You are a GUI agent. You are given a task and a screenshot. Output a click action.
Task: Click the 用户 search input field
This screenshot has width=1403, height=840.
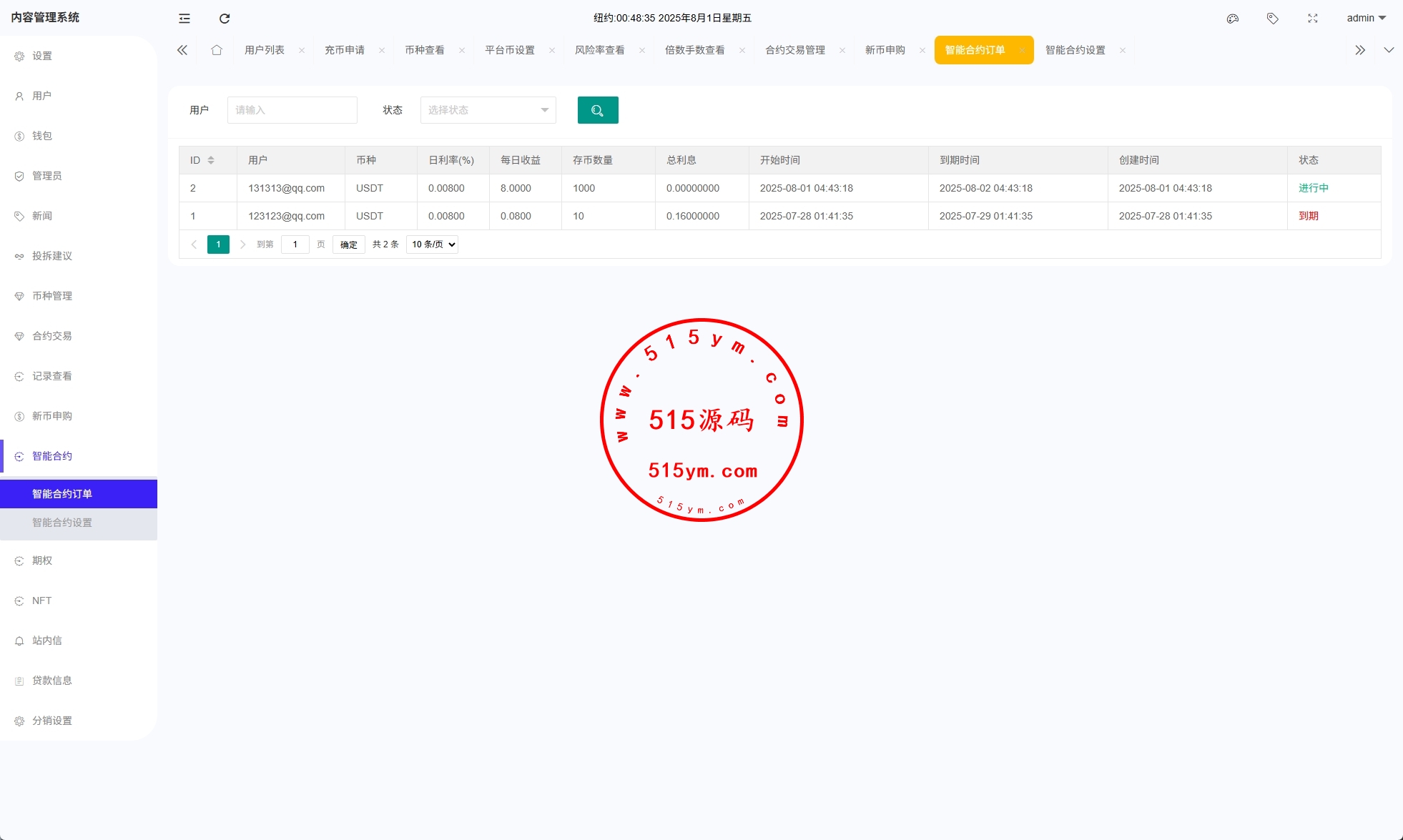[x=292, y=110]
